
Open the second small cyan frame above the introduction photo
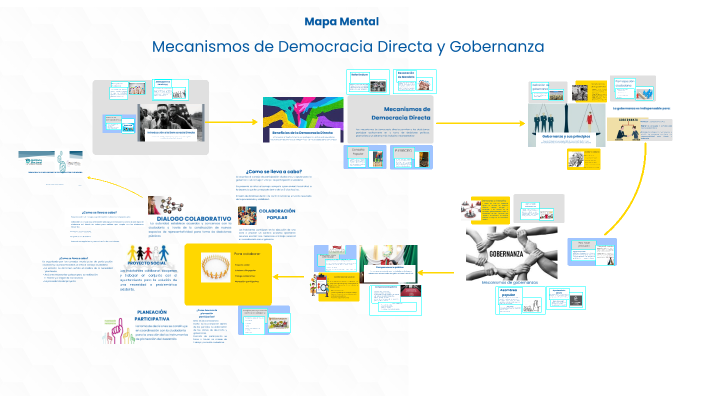(170, 89)
